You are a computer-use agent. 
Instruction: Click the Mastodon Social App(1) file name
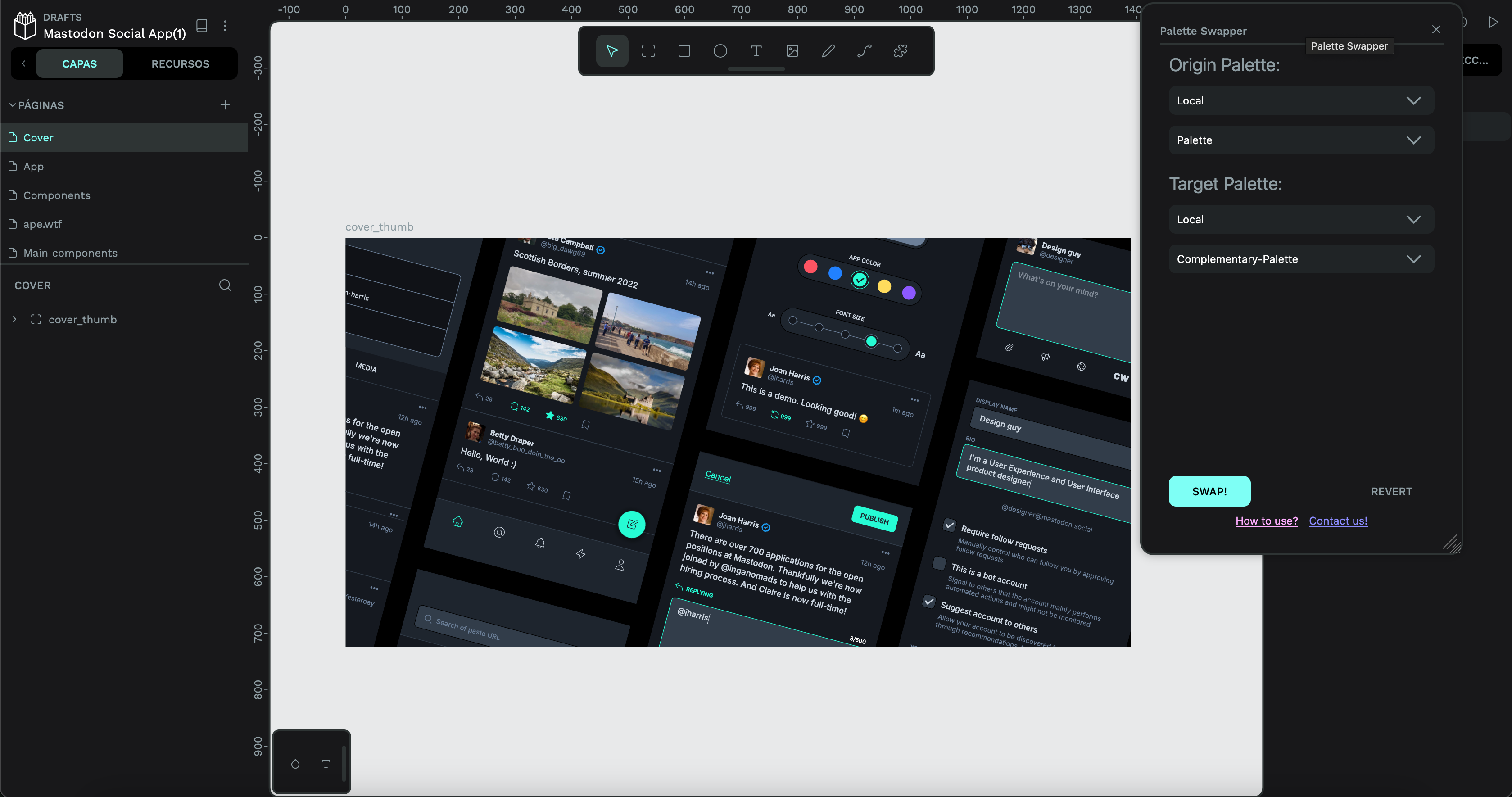click(114, 33)
